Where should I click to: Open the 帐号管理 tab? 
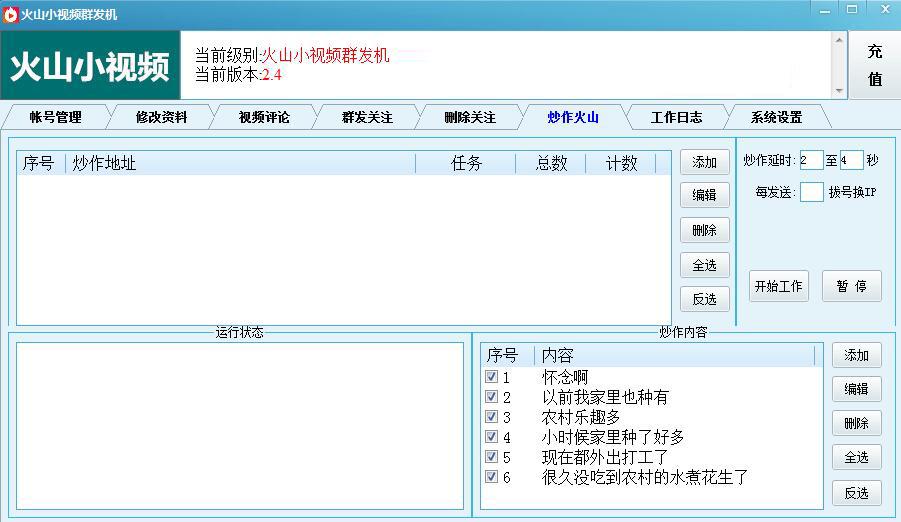point(56,117)
